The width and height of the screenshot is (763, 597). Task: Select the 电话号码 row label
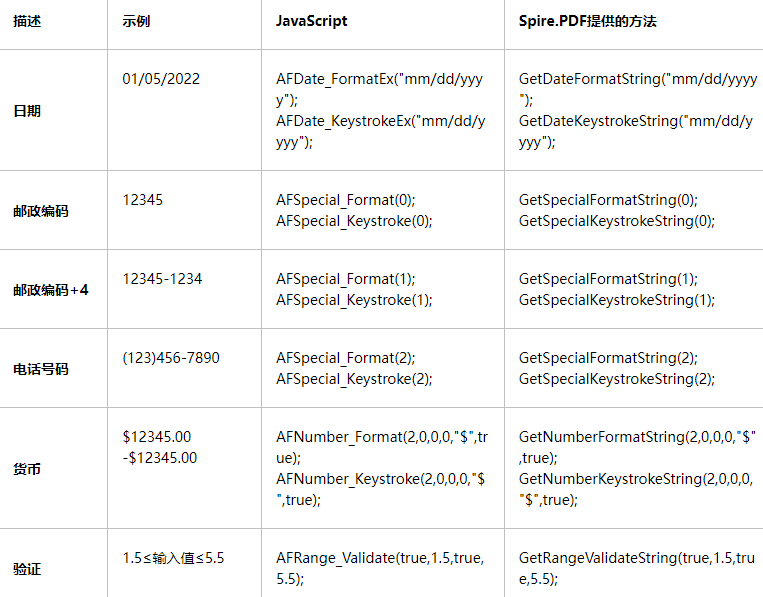tap(41, 369)
